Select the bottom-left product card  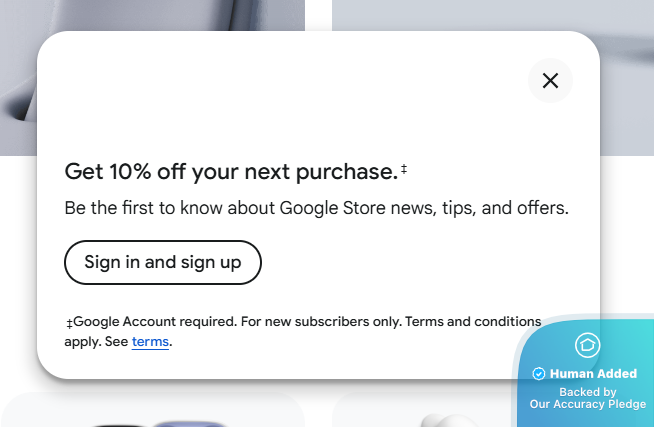(150, 411)
